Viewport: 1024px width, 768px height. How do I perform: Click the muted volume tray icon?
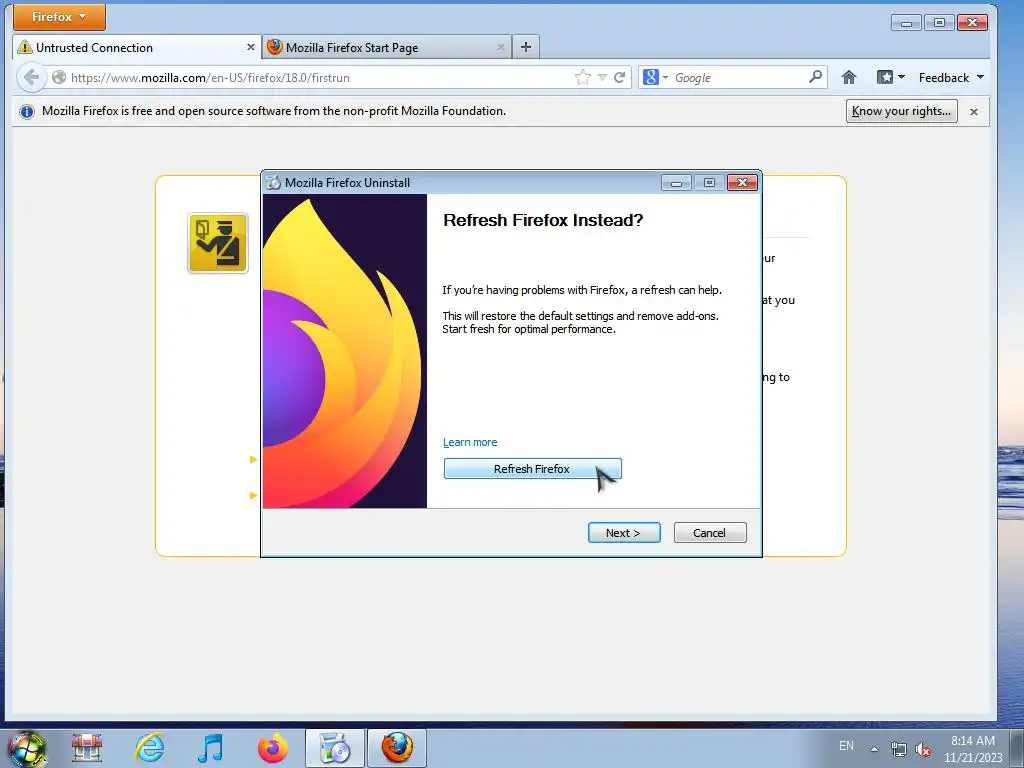tap(923, 750)
